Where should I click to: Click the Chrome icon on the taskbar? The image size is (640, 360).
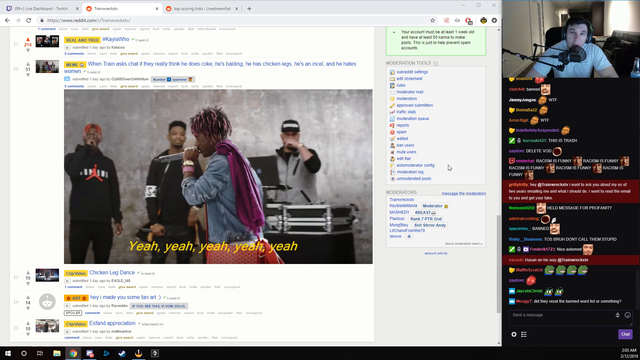tap(73, 353)
